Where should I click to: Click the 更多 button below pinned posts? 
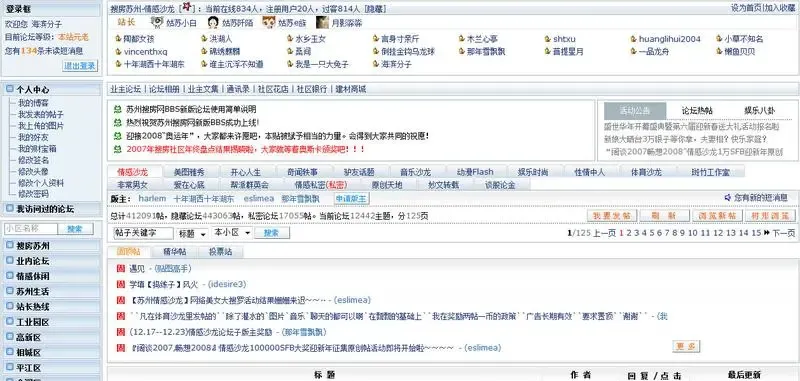[686, 346]
